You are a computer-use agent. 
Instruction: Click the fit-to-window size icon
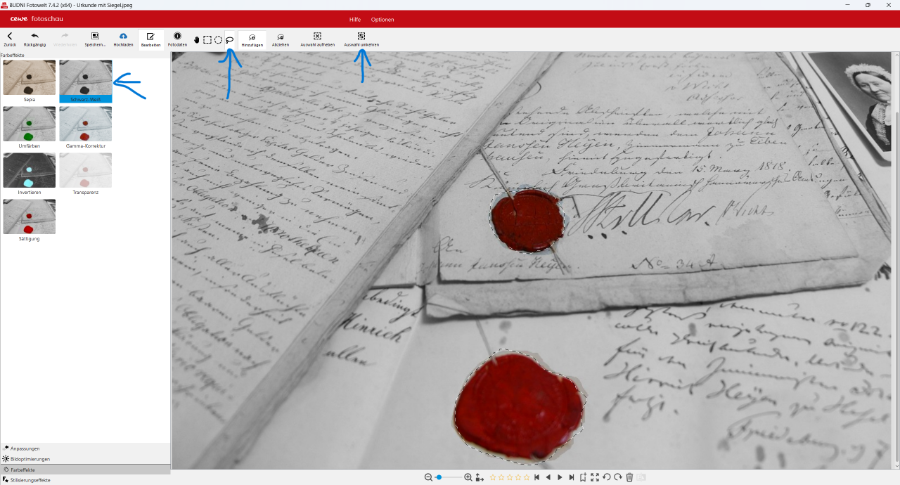tap(480, 478)
